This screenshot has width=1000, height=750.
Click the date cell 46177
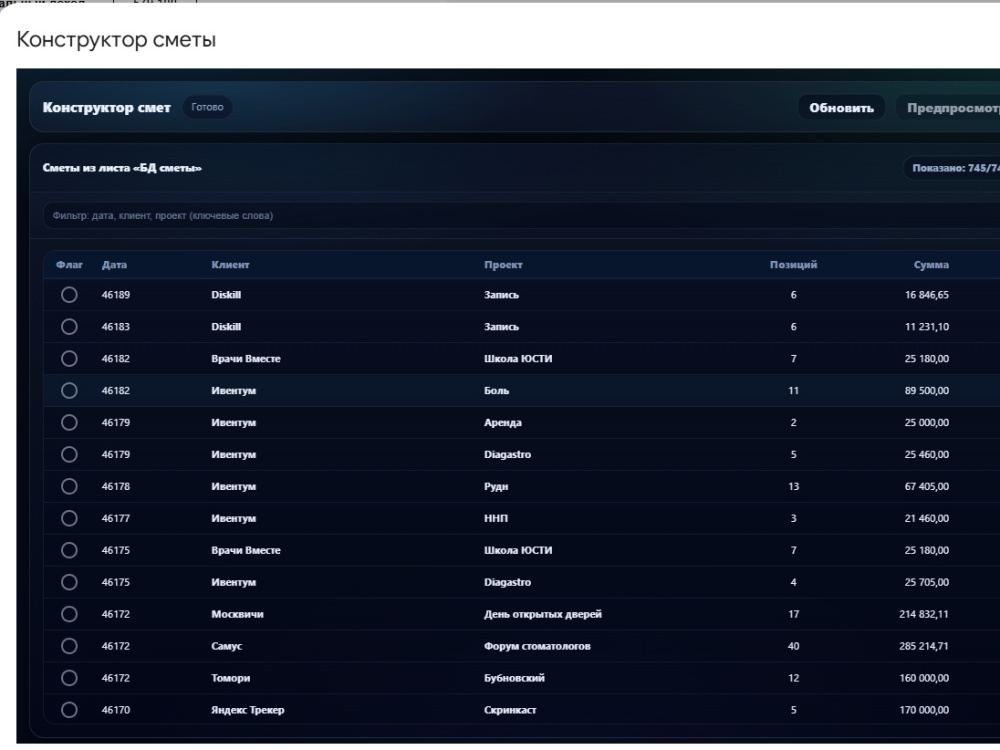click(115, 518)
